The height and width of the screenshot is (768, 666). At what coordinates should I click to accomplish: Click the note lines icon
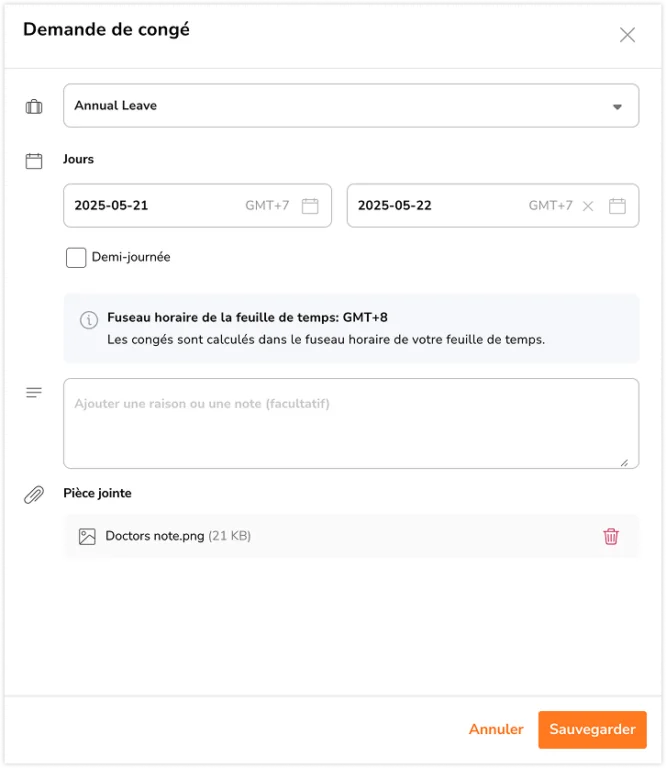(x=34, y=393)
